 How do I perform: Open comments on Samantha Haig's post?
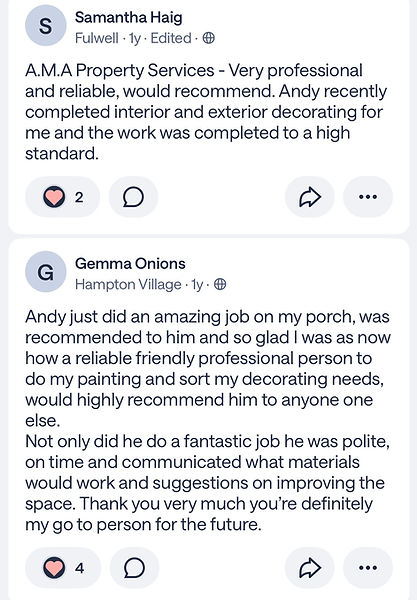134,197
